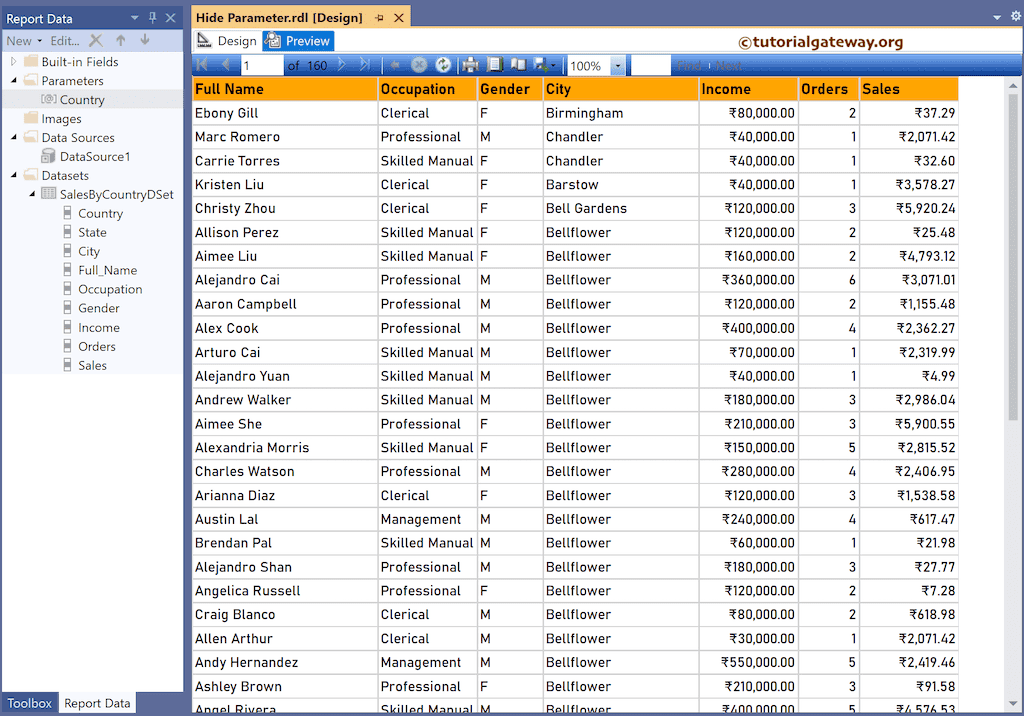
Task: Go to the next report page
Action: pos(341,65)
